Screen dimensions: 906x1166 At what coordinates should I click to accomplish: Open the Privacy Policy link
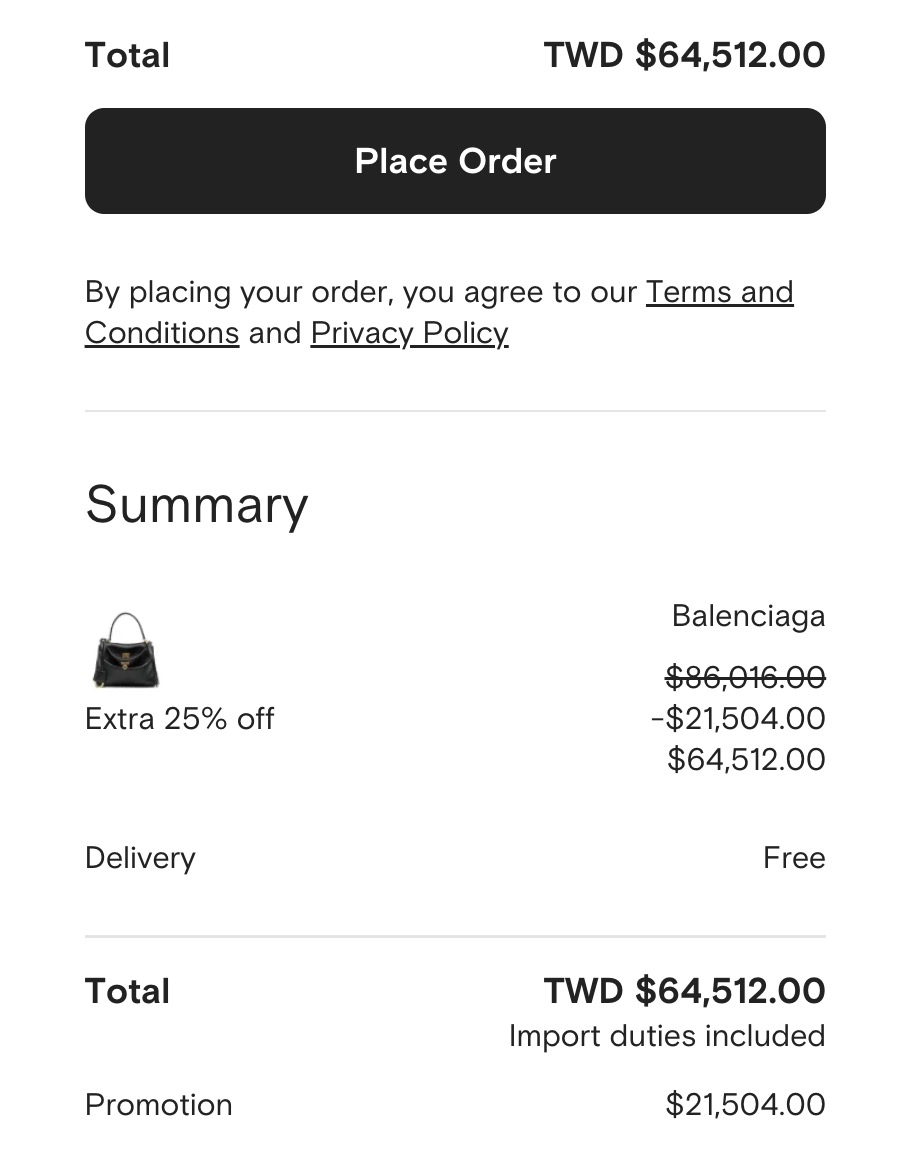click(x=409, y=333)
